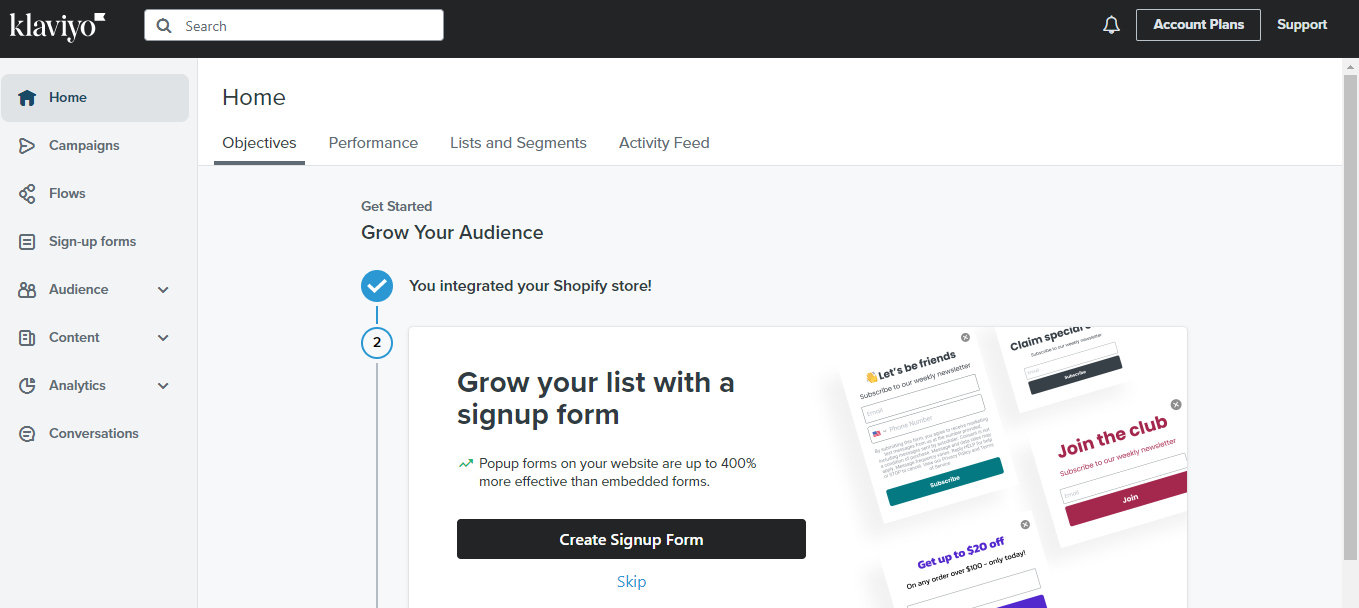Open the notifications bell
Image resolution: width=1359 pixels, height=608 pixels.
(1111, 25)
